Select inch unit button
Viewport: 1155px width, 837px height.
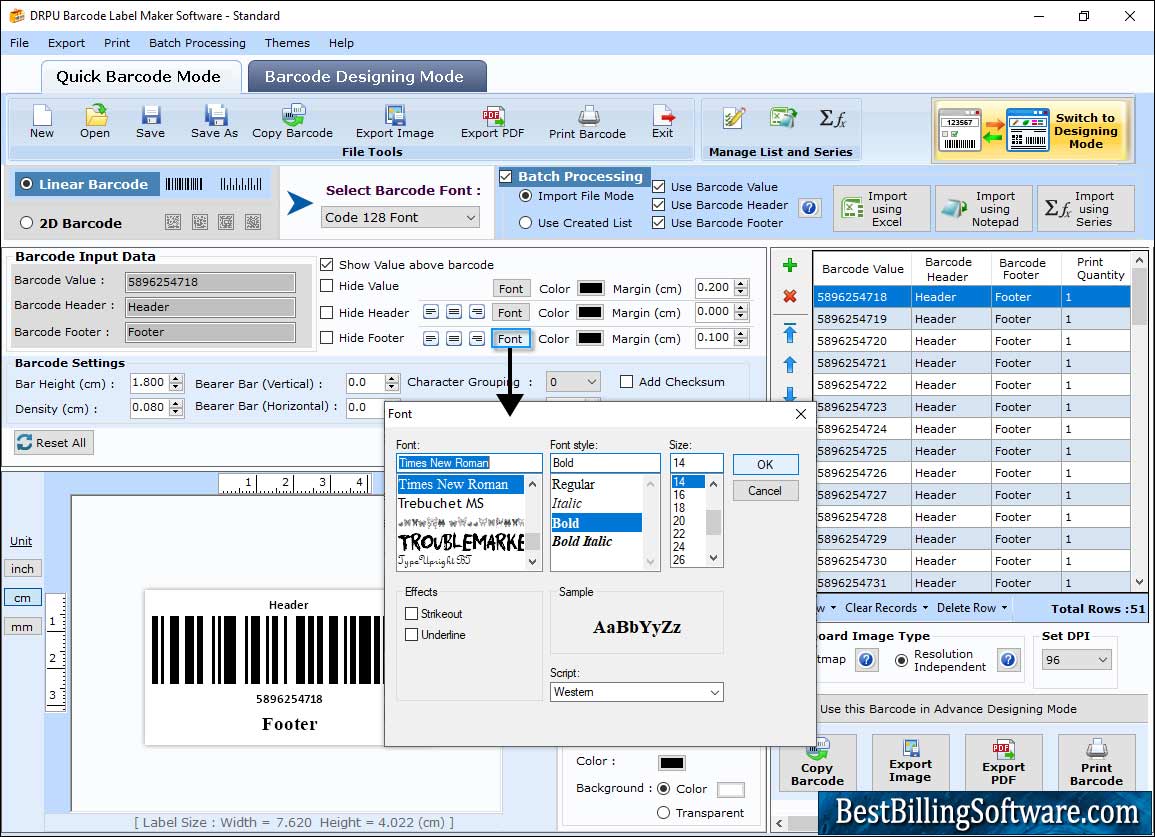pyautogui.click(x=23, y=569)
